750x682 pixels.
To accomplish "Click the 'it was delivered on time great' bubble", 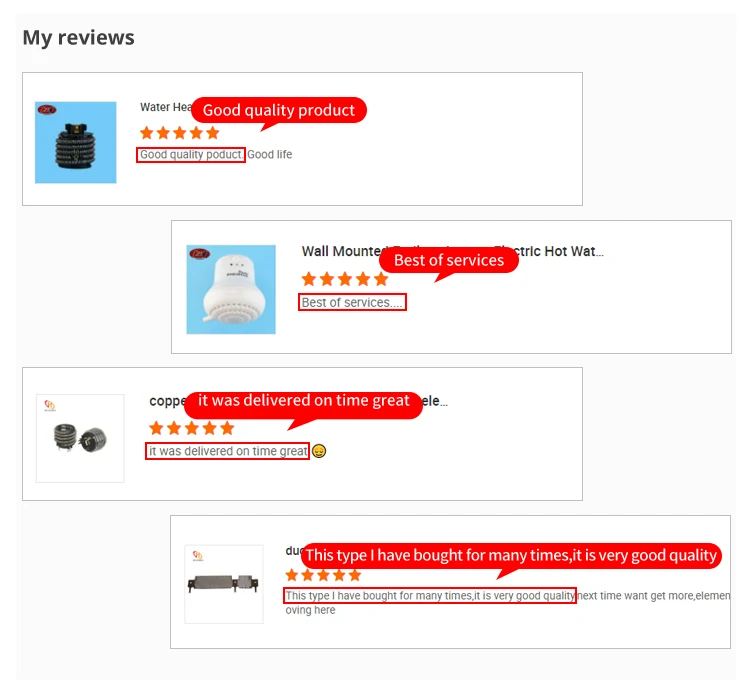I will (303, 401).
